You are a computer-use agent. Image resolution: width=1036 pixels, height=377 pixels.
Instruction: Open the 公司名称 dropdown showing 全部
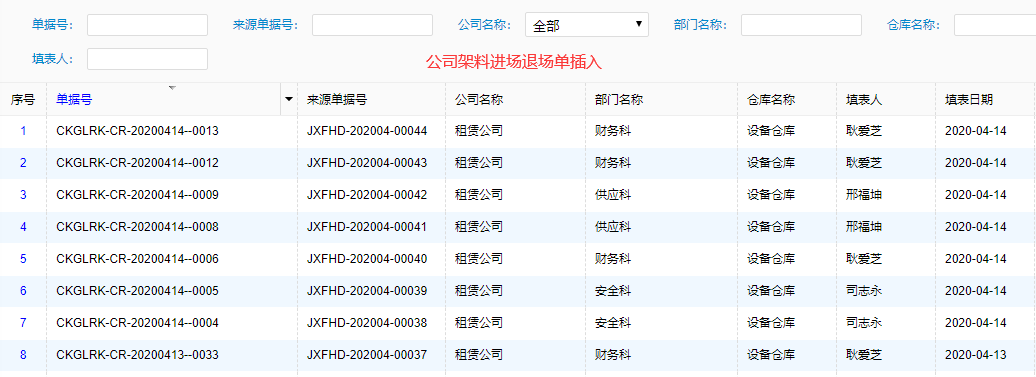[x=587, y=25]
